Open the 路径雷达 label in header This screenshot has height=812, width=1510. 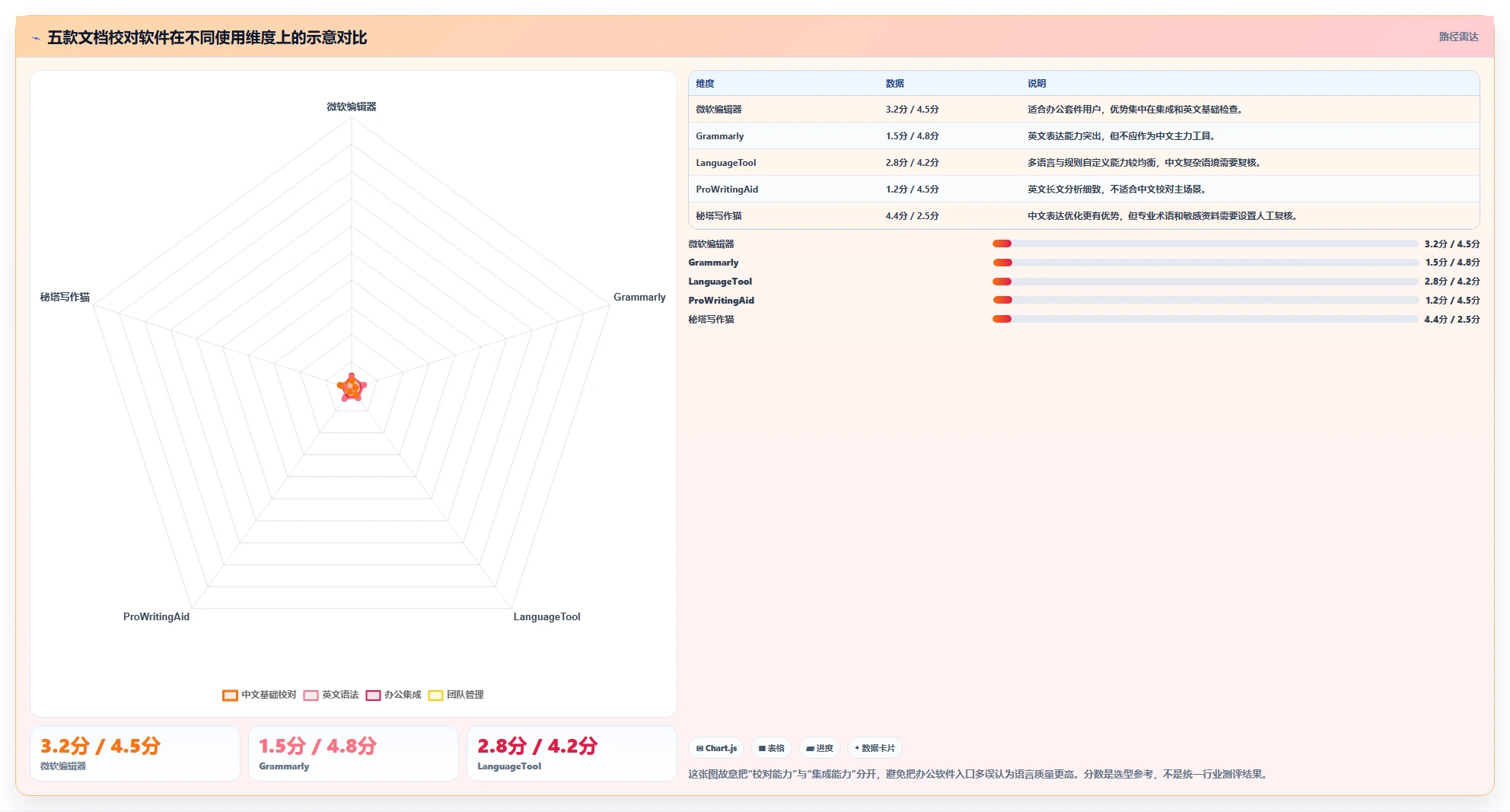[x=1458, y=37]
